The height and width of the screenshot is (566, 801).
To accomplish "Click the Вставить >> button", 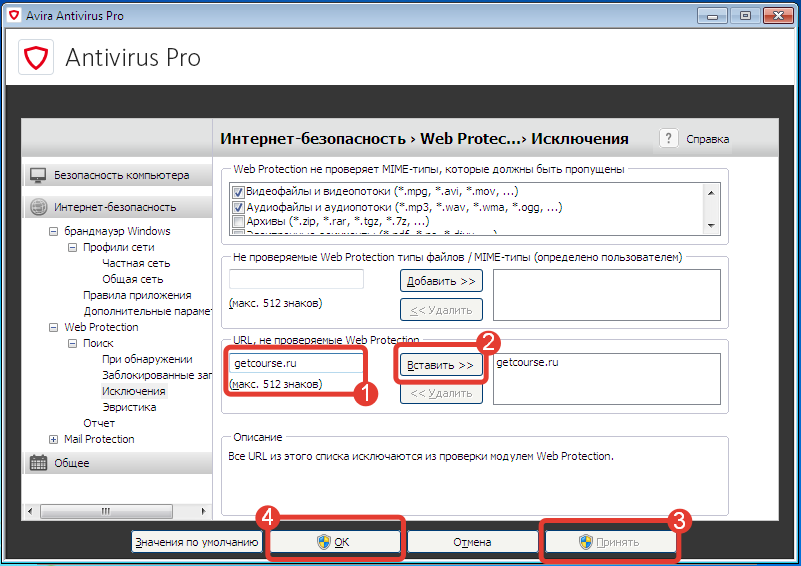I will pos(441,365).
